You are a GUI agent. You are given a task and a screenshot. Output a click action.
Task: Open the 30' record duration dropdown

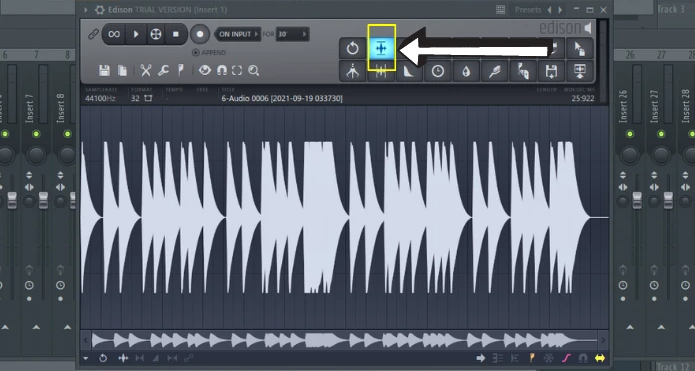292,34
